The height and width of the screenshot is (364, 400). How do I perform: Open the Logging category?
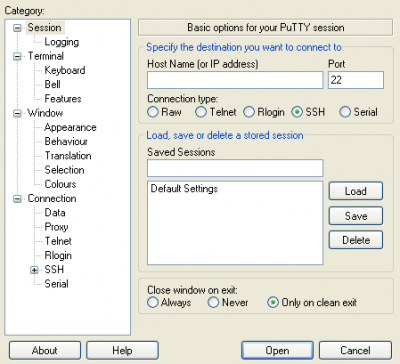coord(62,42)
